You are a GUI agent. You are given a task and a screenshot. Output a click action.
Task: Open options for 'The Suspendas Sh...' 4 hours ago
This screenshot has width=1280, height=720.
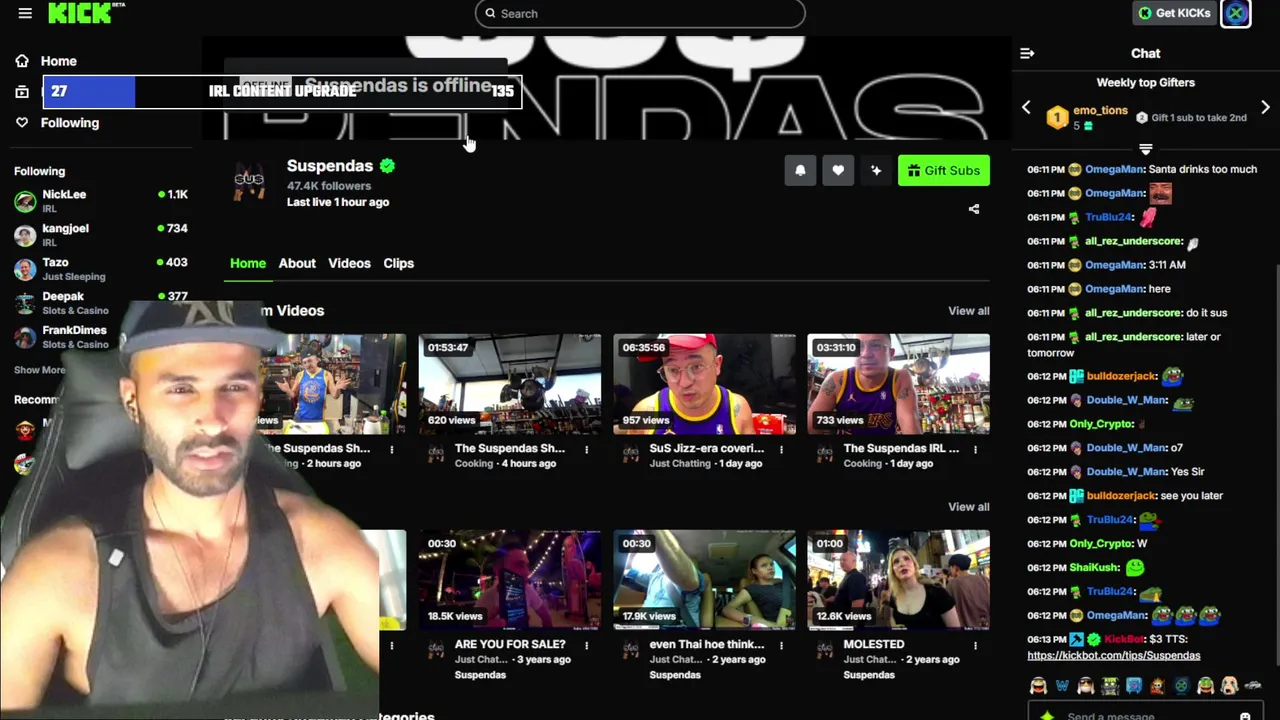[x=587, y=449]
